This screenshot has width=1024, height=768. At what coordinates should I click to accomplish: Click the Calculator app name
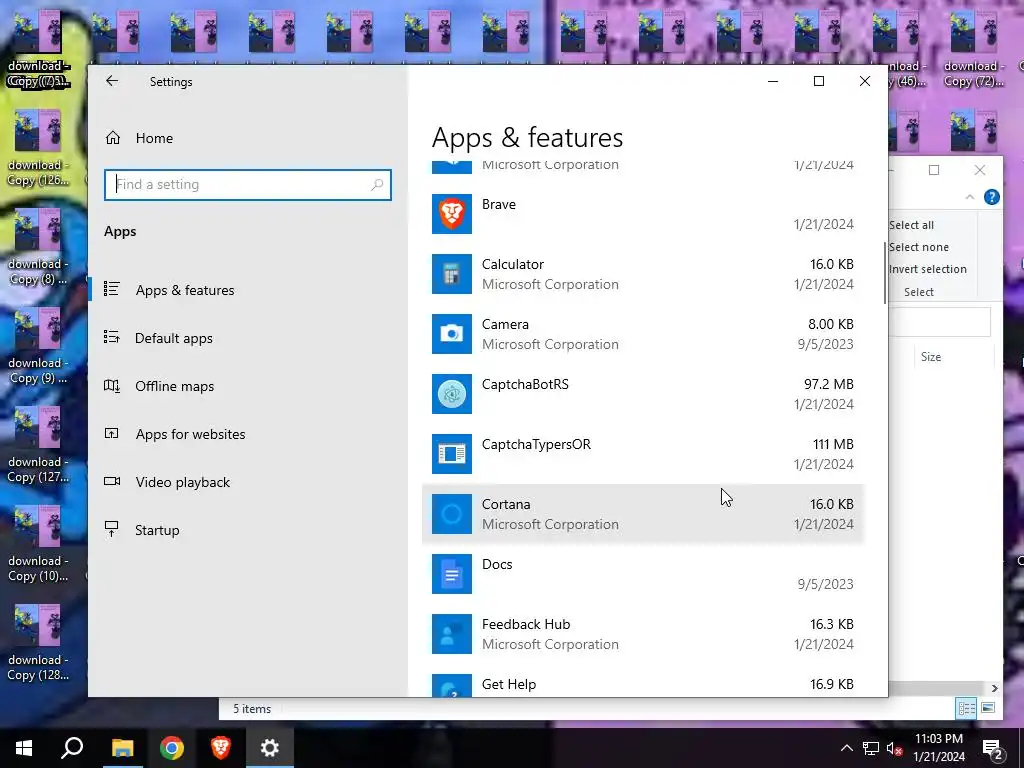click(513, 264)
